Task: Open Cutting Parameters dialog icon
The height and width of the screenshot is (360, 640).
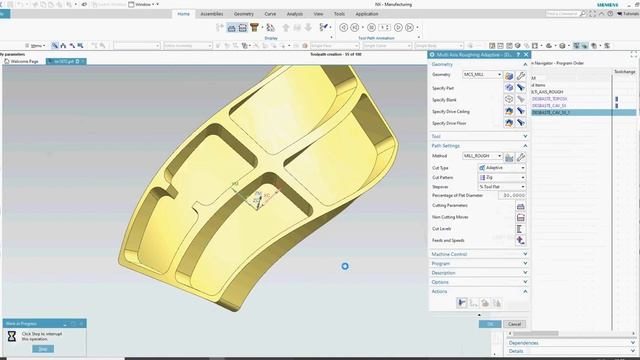Action: [520, 206]
